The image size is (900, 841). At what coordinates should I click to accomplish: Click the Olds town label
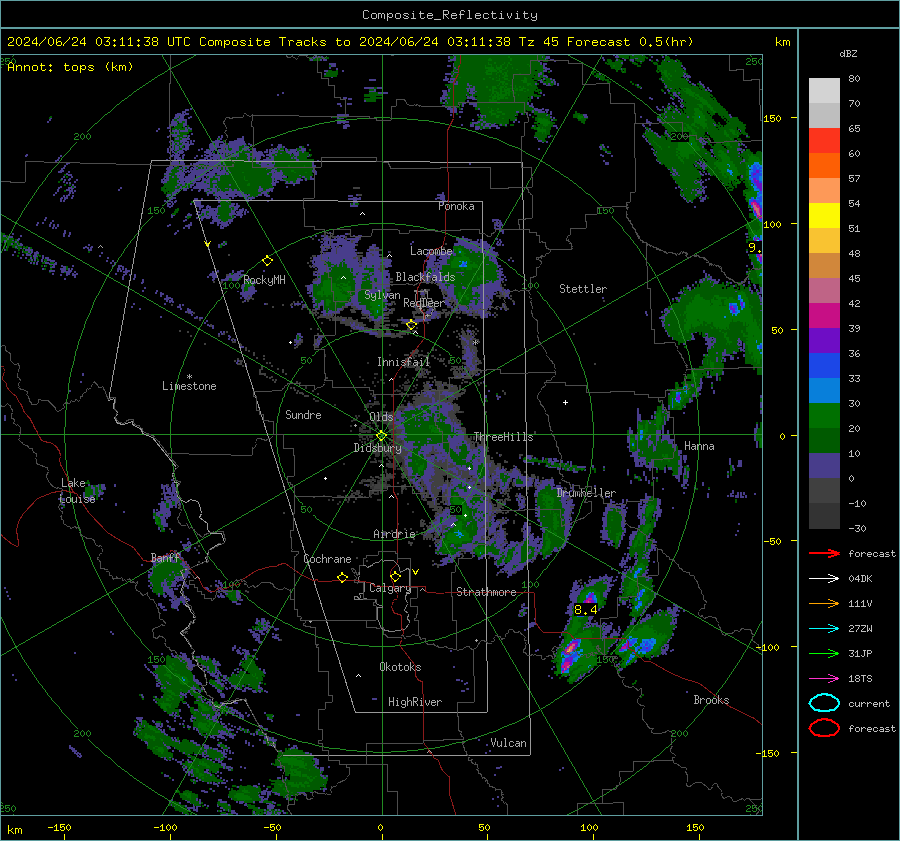click(381, 417)
